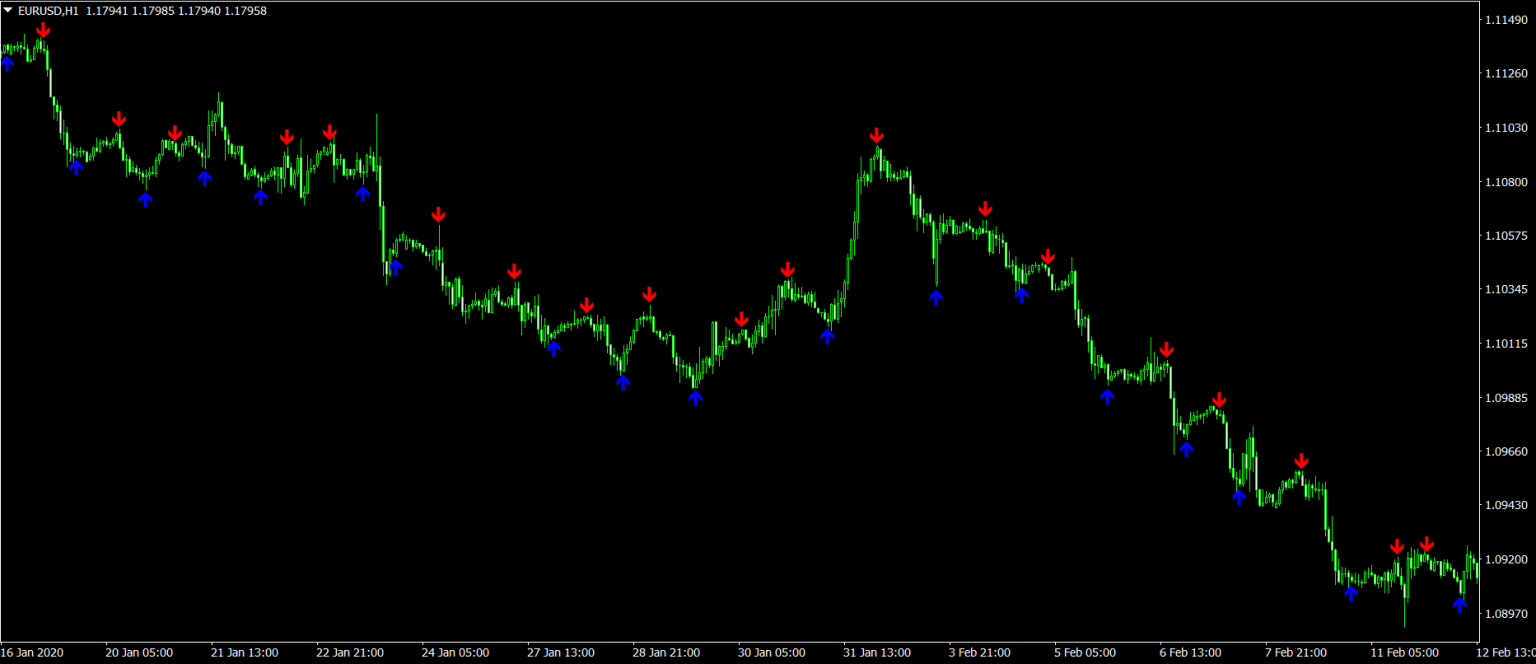
Task: Click red down arrow above 7 Feb 21:00 label
Action: pyautogui.click(x=1301, y=461)
